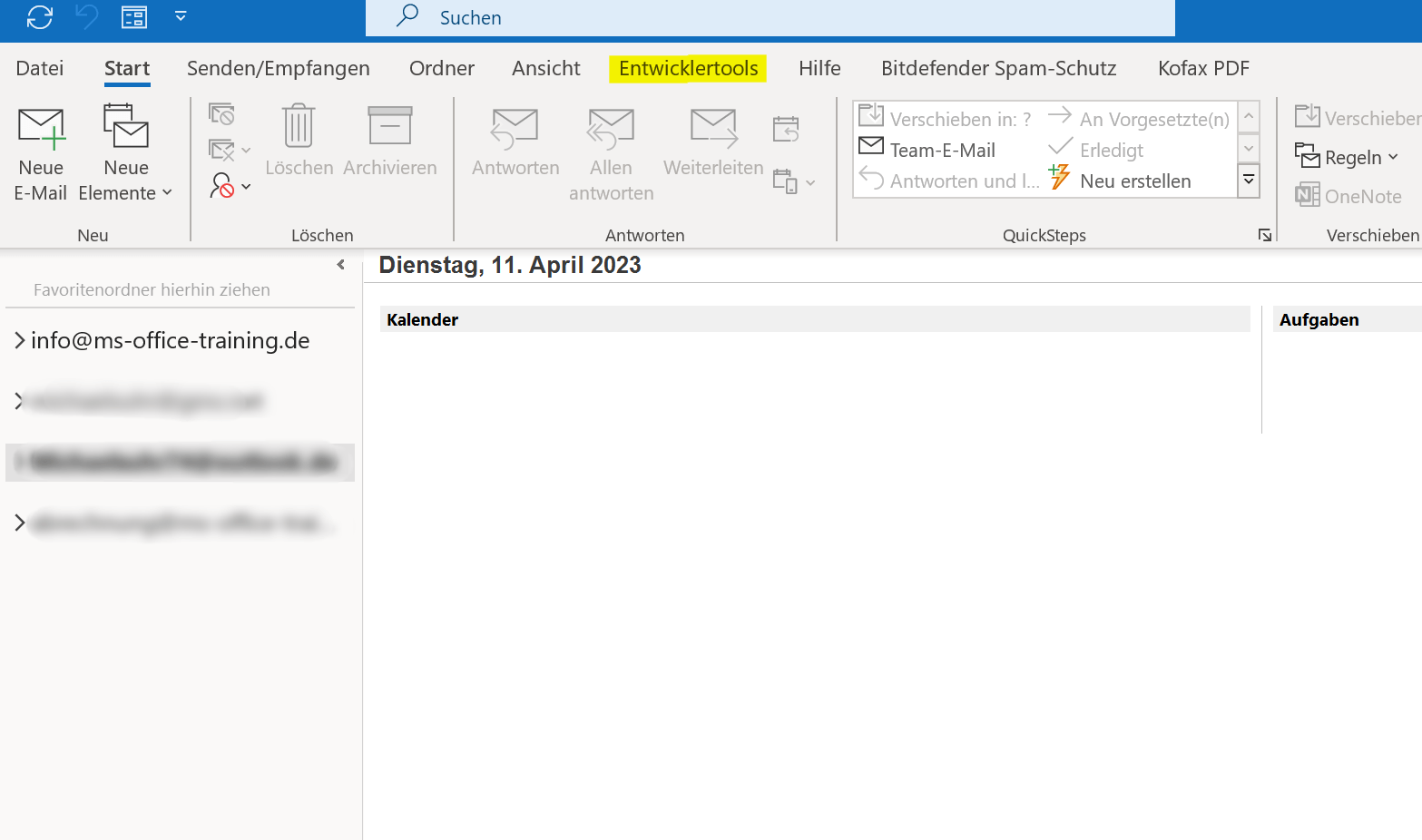Select the Kofax PDF tab
Viewport: 1422px width, 840px height.
1203,68
